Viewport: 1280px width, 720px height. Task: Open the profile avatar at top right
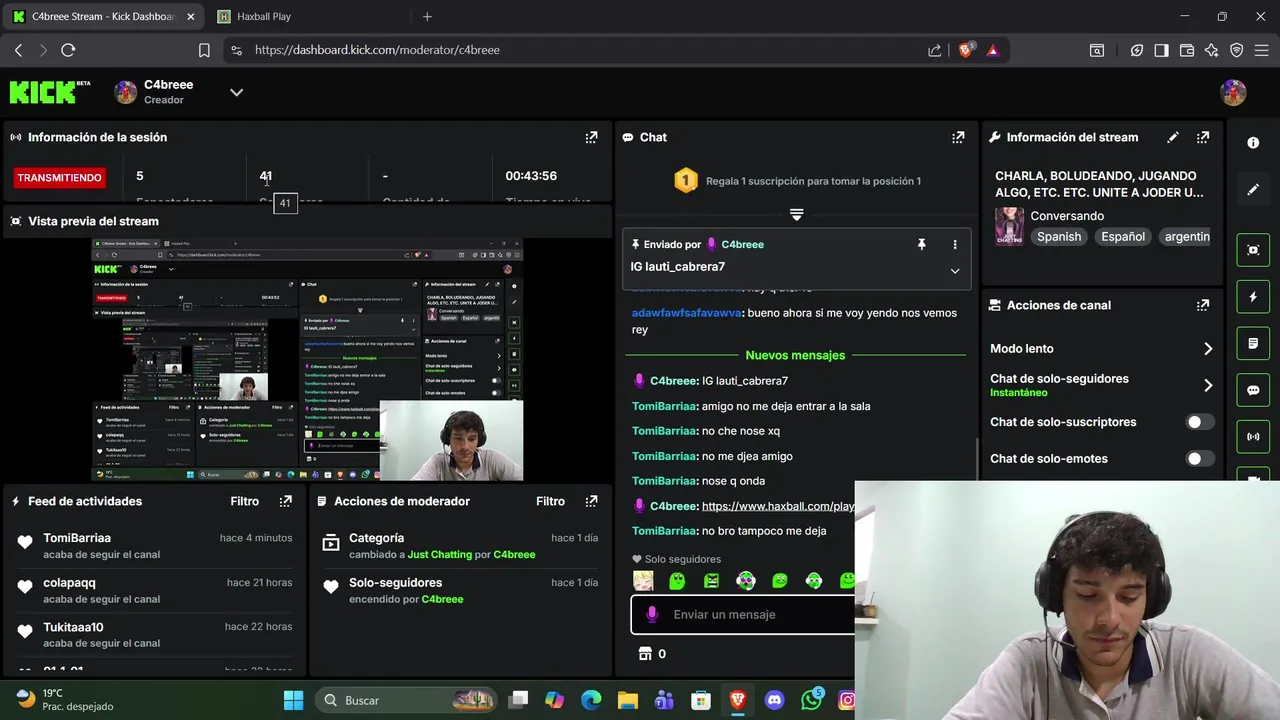(x=1233, y=92)
